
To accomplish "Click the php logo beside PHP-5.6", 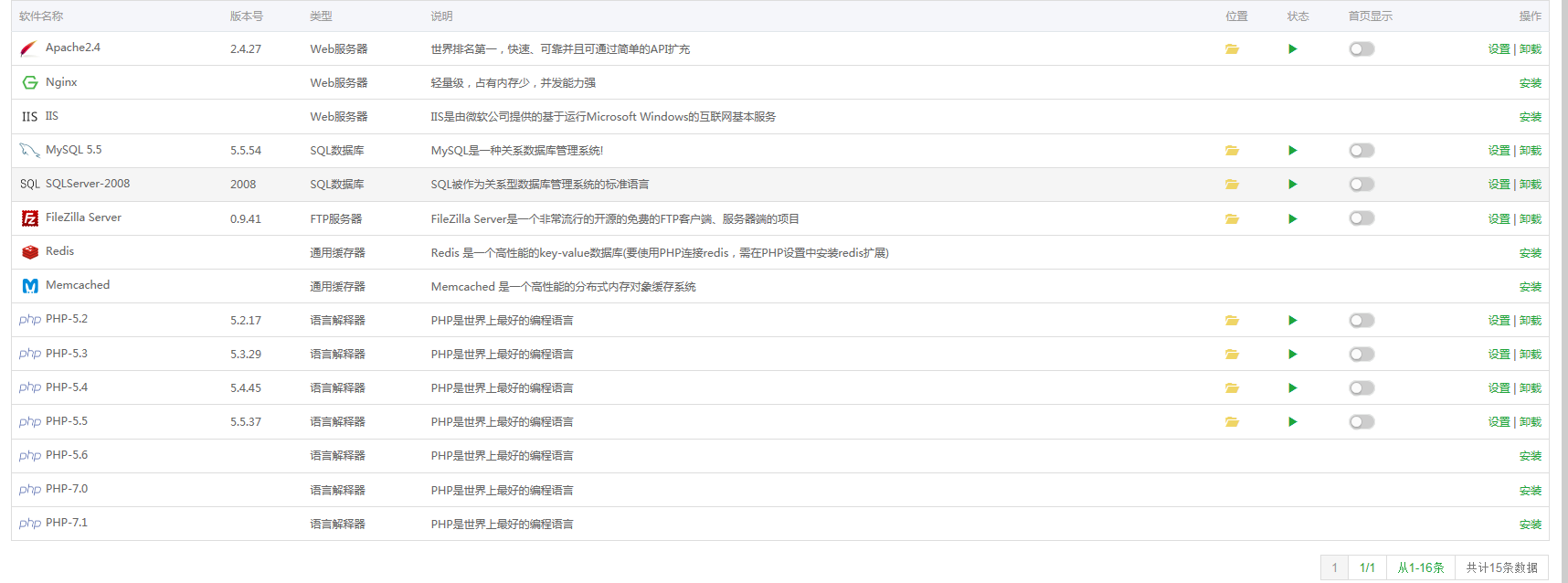I will [x=30, y=456].
